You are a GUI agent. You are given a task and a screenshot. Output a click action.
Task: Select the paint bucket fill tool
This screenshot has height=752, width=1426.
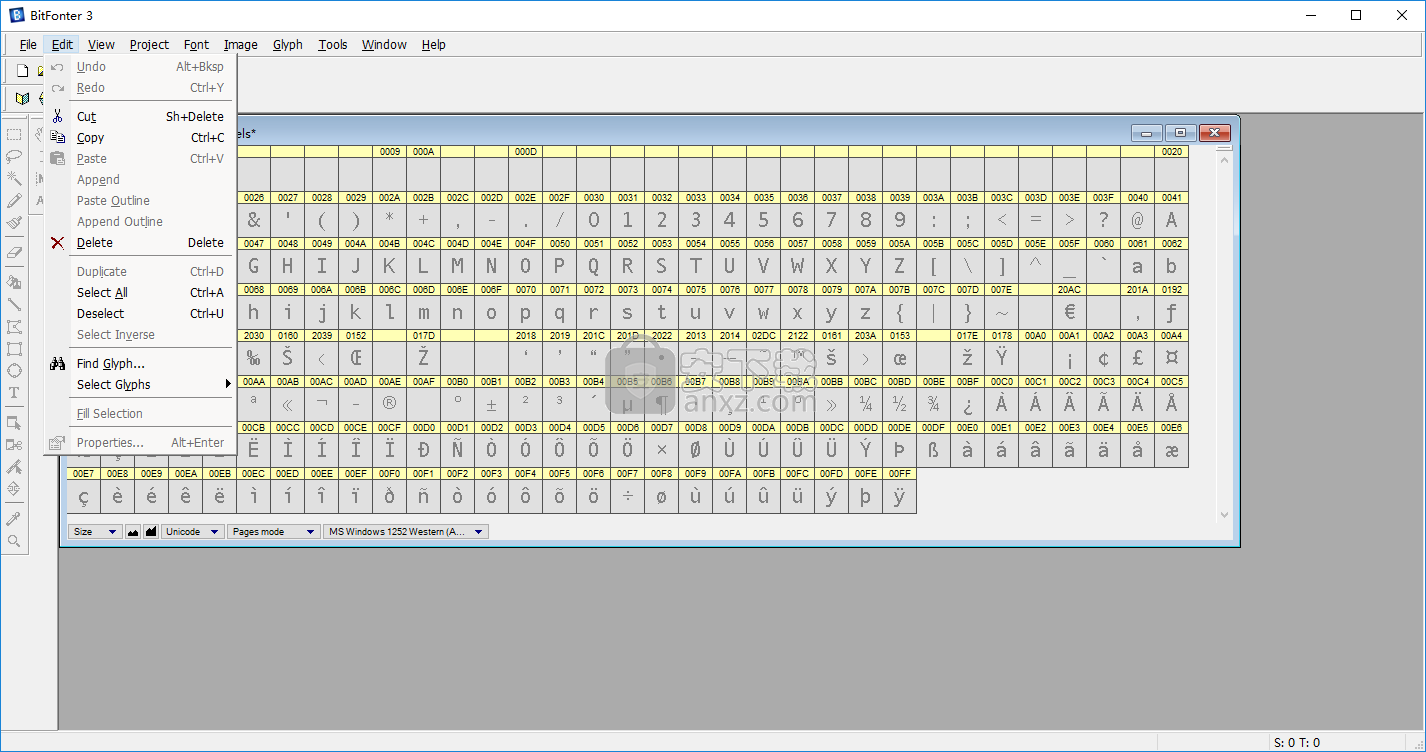tap(14, 282)
